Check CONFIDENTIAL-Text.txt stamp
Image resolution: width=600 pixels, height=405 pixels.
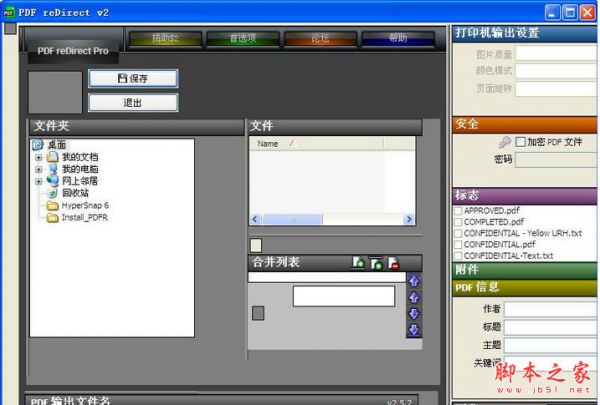coord(458,255)
